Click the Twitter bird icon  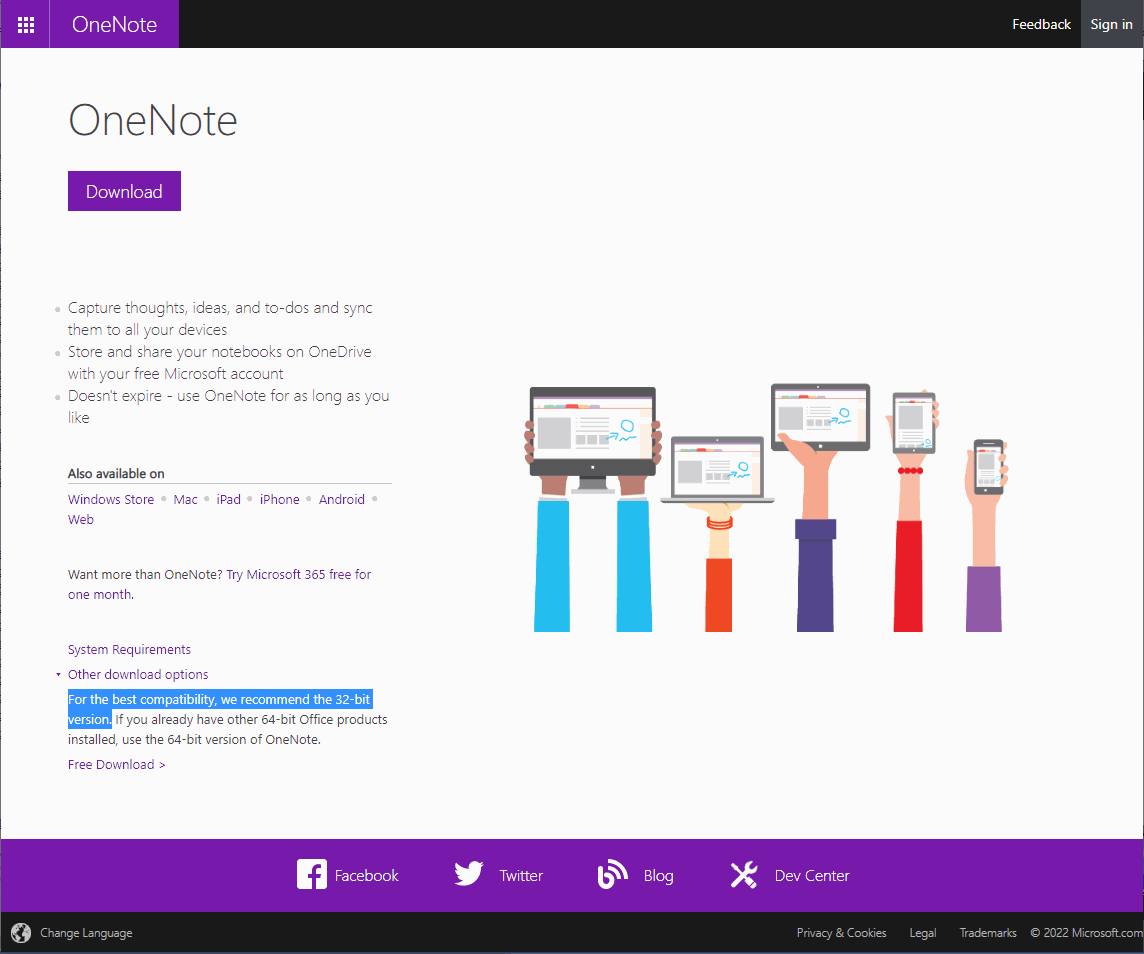pyautogui.click(x=468, y=874)
